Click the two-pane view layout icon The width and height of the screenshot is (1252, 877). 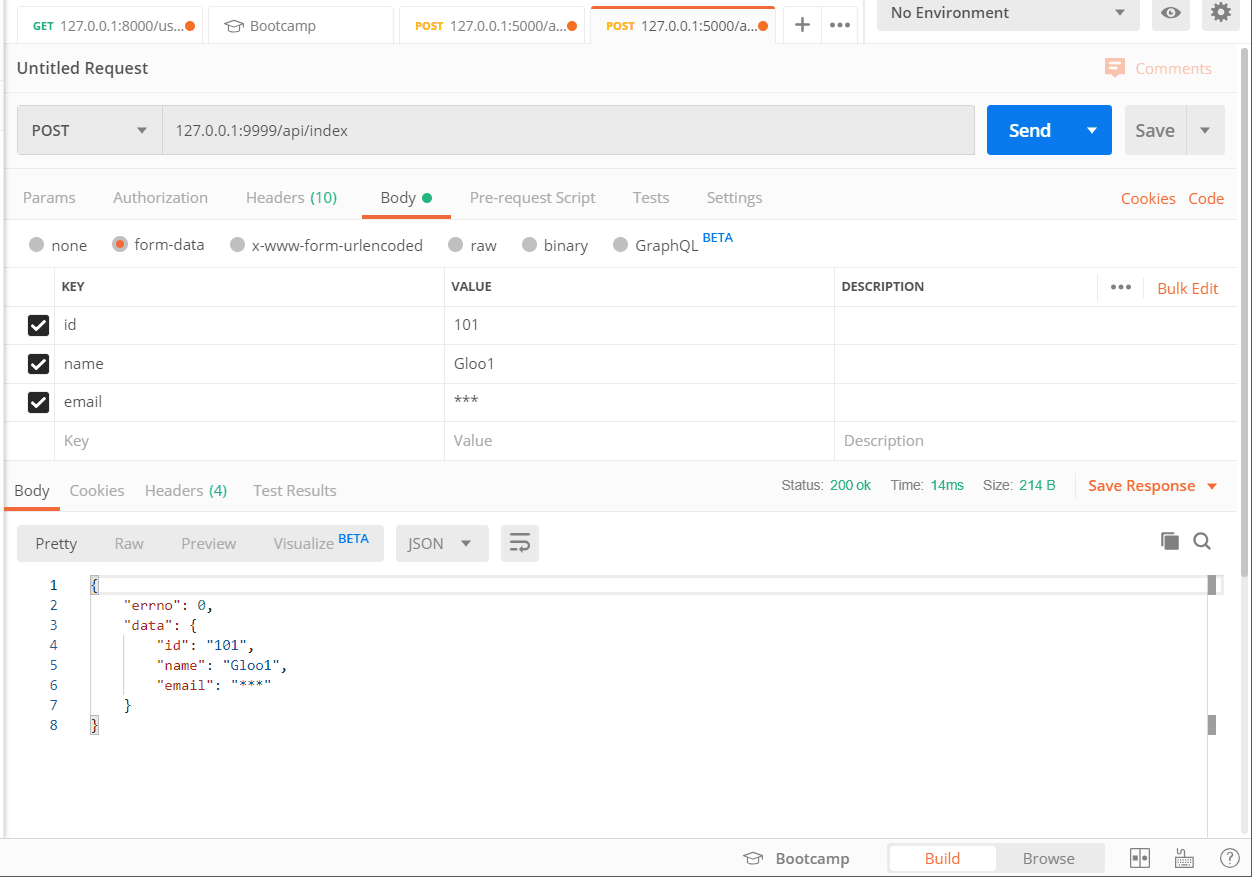click(x=1139, y=858)
